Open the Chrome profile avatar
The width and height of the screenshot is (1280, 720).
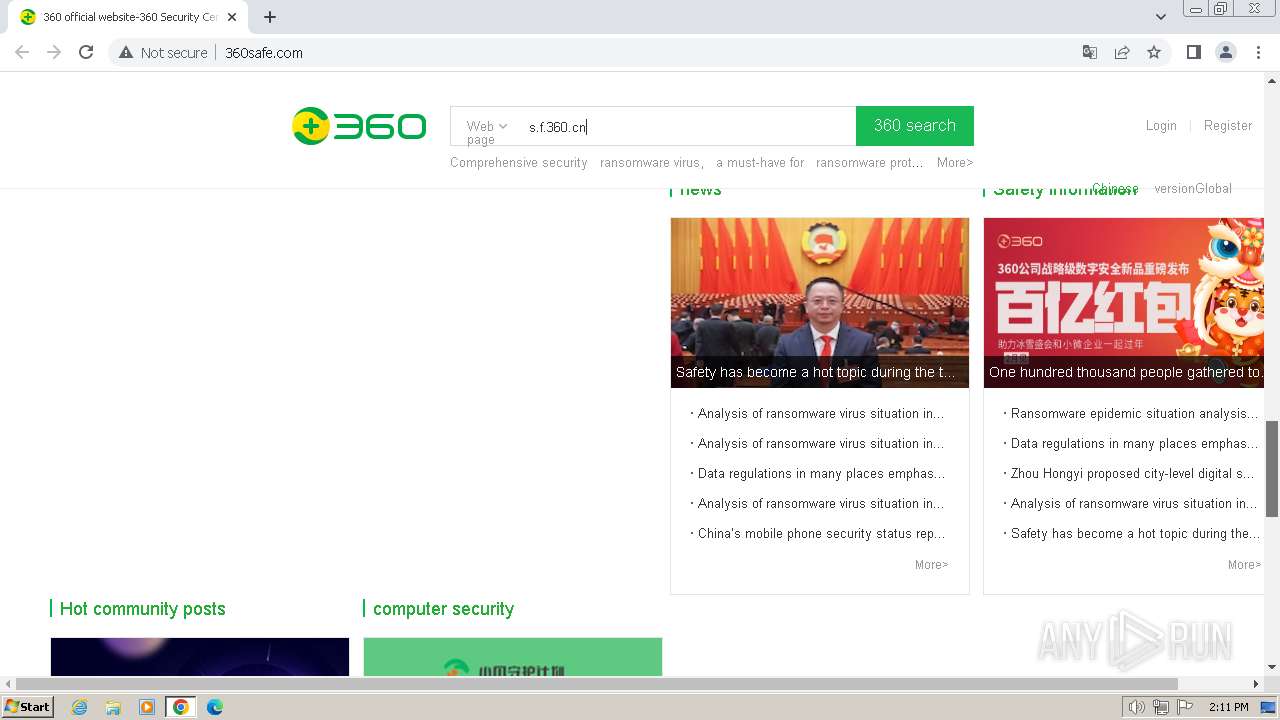[x=1225, y=52]
